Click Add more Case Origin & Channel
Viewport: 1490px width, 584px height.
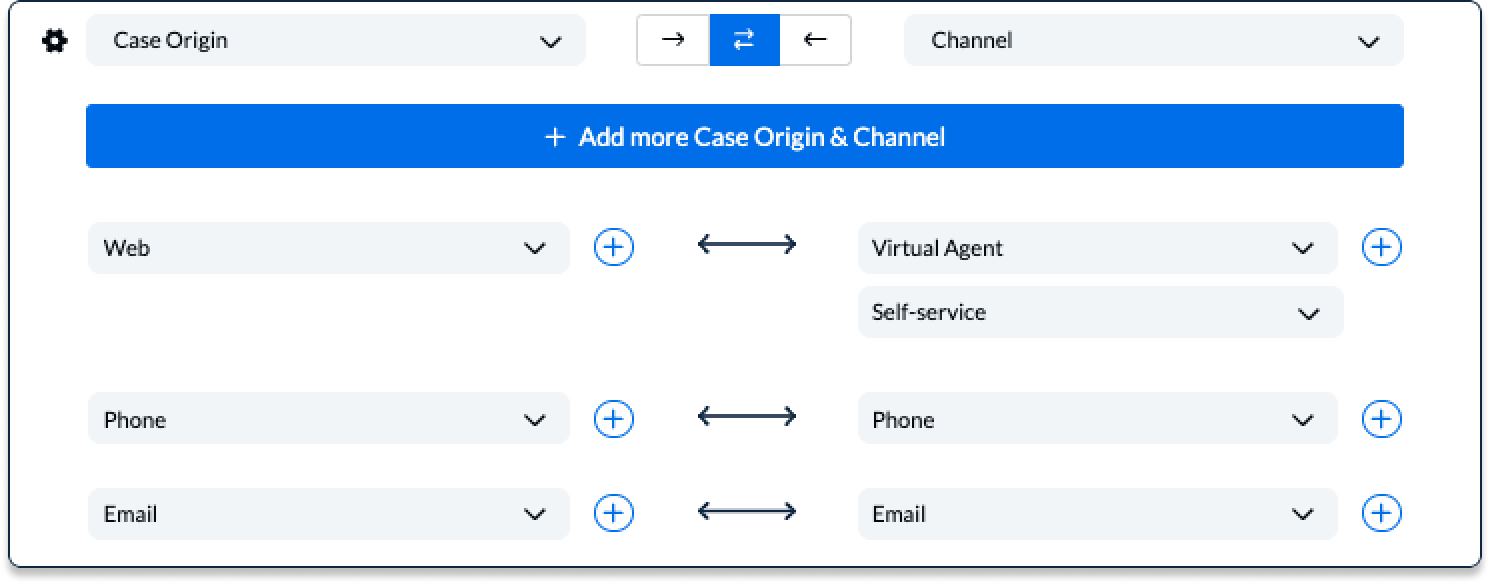[x=745, y=135]
